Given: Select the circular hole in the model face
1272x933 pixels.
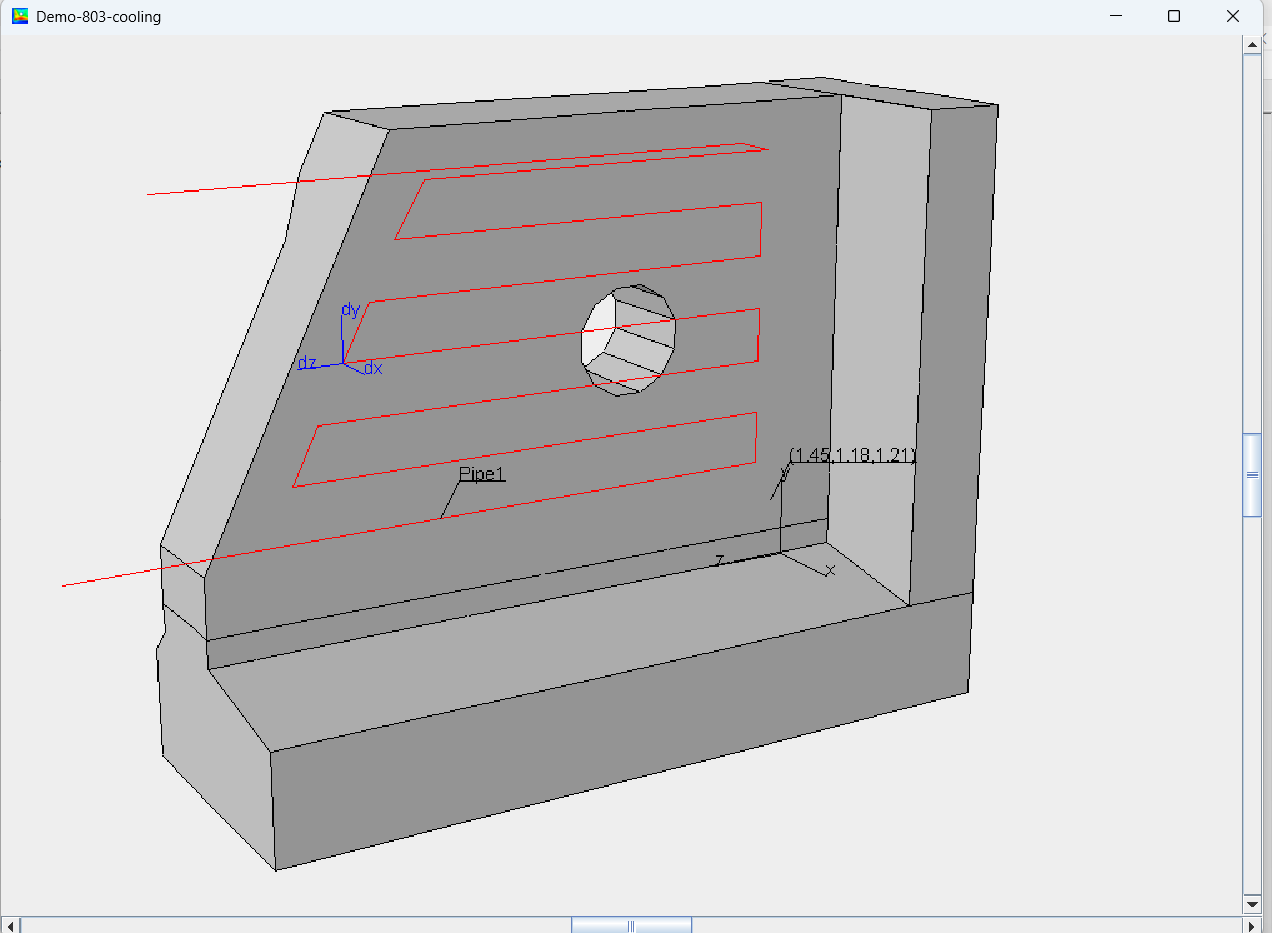Looking at the screenshot, I should [x=628, y=342].
